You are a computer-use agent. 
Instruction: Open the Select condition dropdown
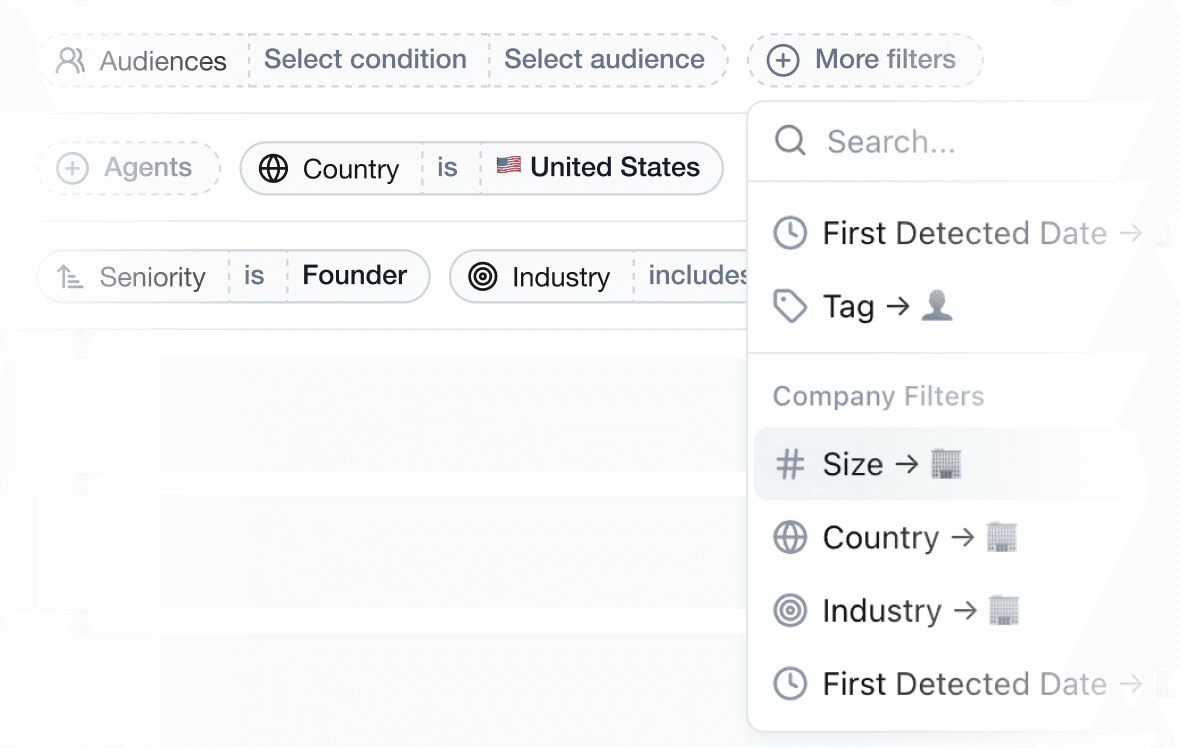(x=365, y=60)
